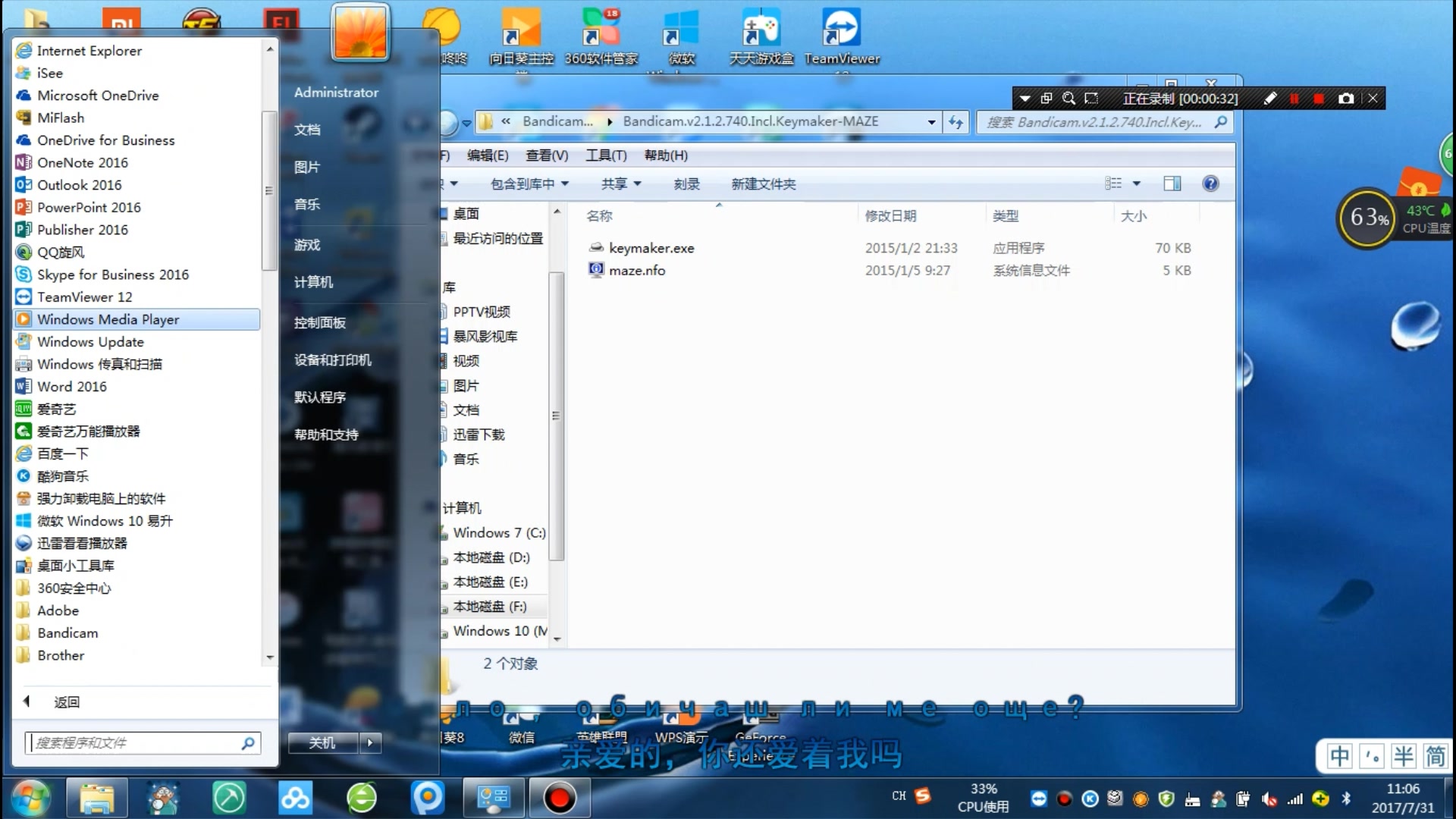Click the Start menu program list scrollbar
The image size is (1456, 819).
click(269, 190)
